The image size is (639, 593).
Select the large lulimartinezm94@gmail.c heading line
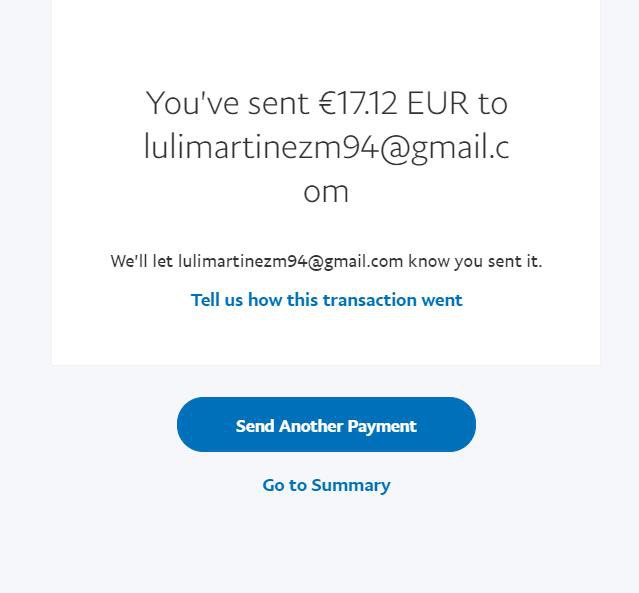[x=326, y=147]
